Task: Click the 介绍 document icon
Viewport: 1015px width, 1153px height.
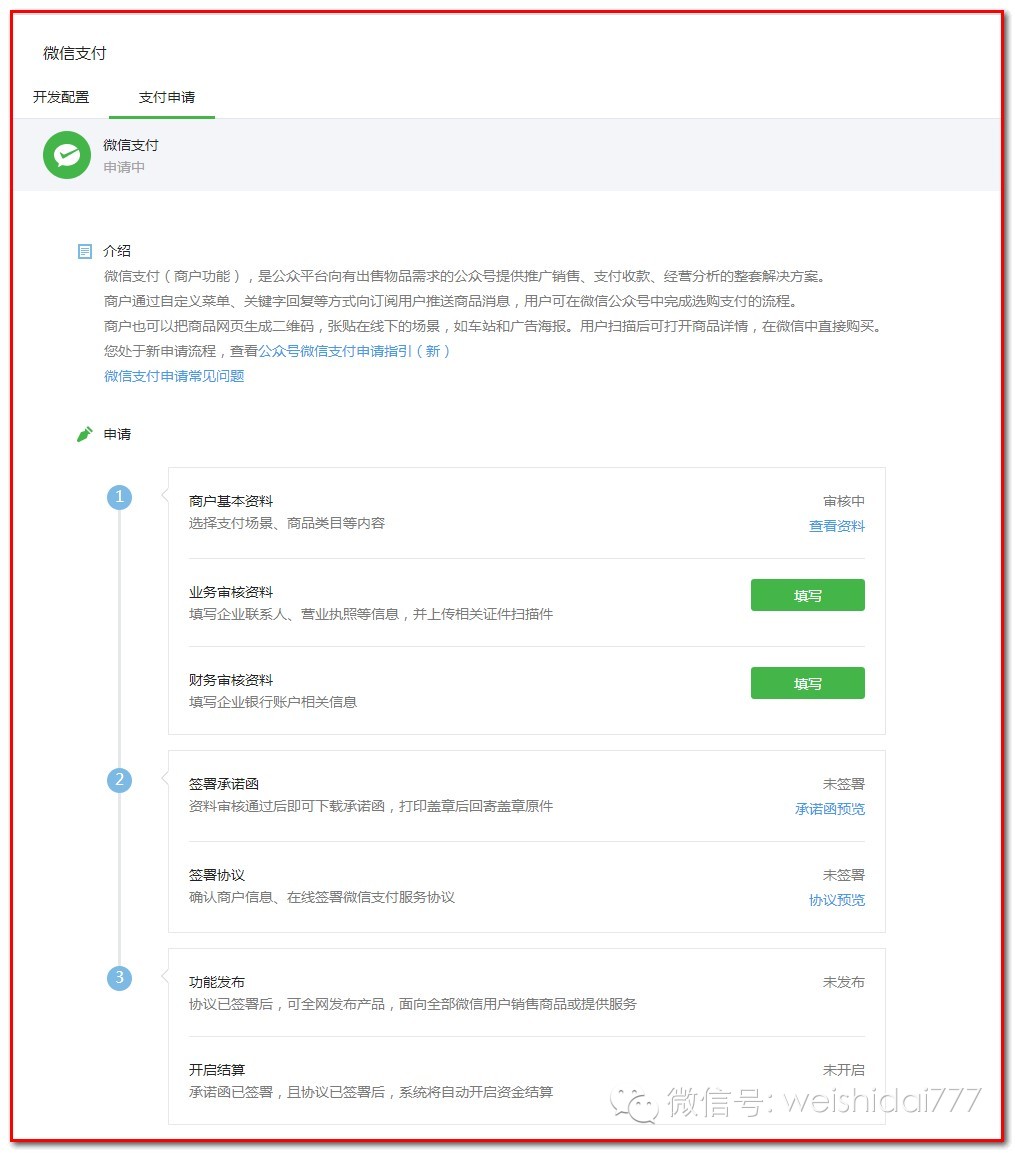Action: tap(85, 251)
